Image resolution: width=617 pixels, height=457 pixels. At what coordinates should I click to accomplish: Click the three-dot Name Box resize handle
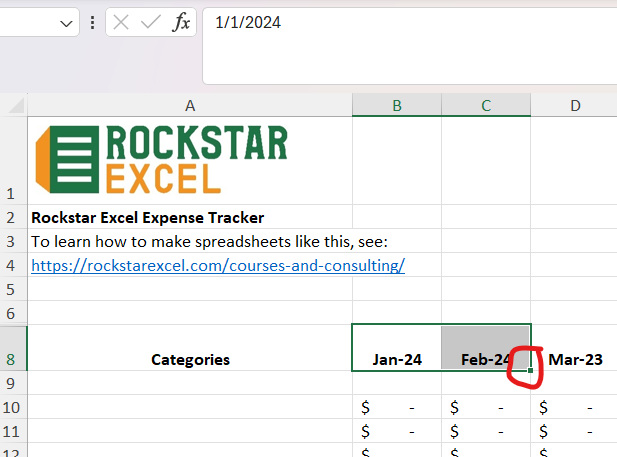click(93, 23)
